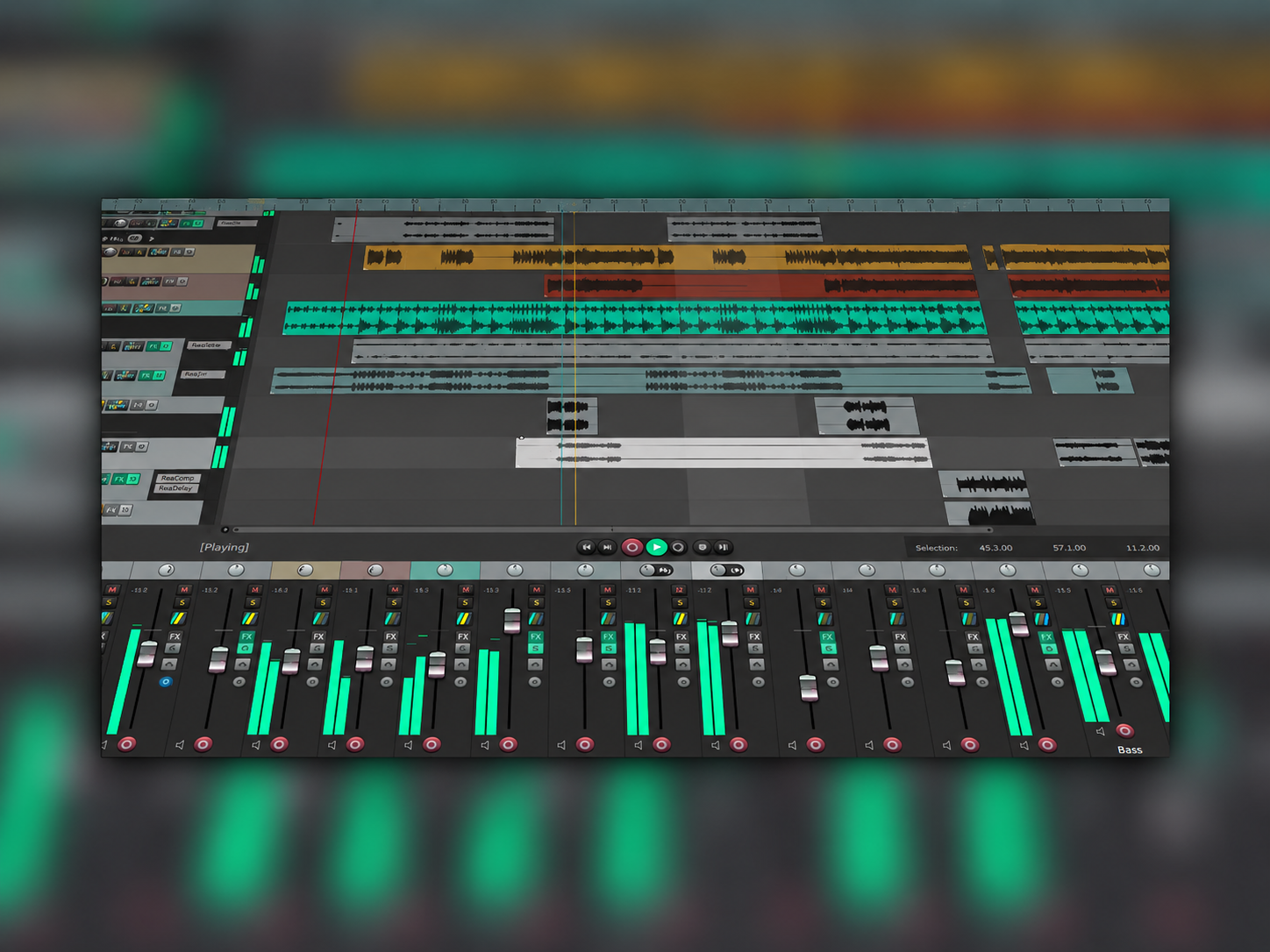Select the white highlighted audio clip
The width and height of the screenshot is (1270, 952).
[x=723, y=452]
